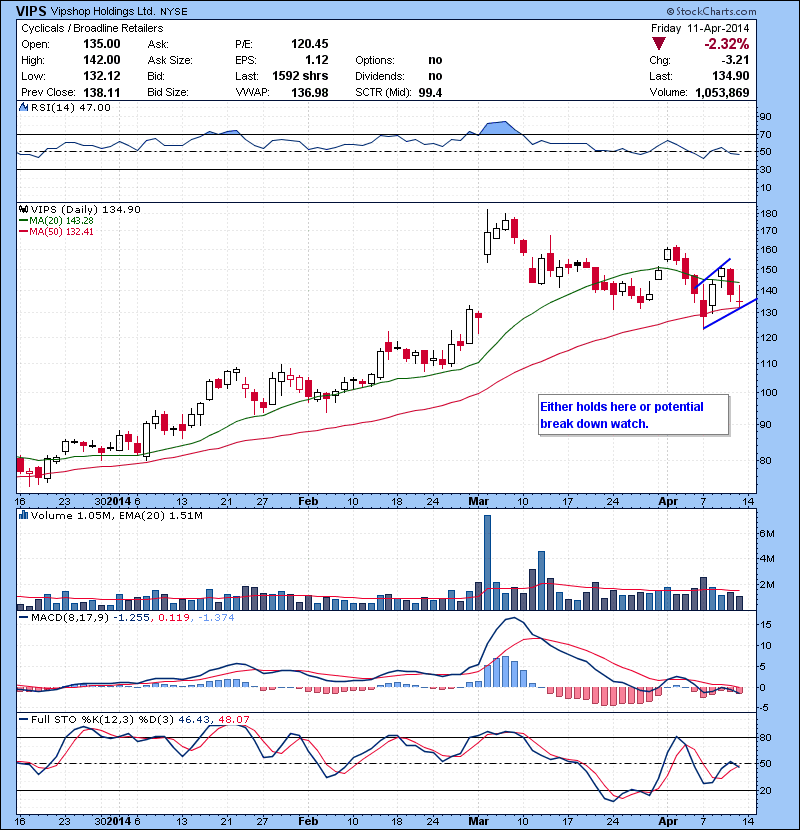Select the Prev Close value 138.11
This screenshot has height=830, width=800.
click(102, 92)
